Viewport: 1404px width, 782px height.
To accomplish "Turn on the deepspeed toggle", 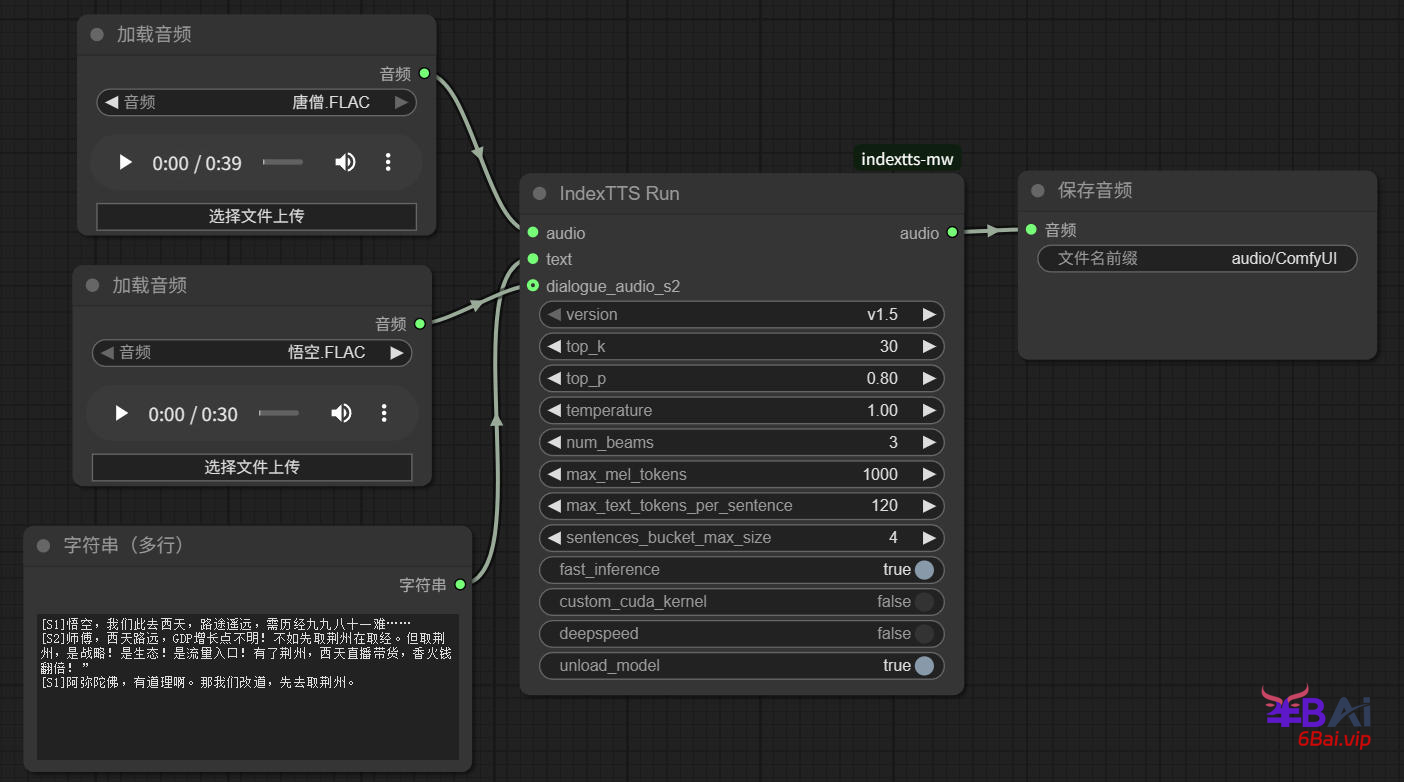I will (923, 634).
